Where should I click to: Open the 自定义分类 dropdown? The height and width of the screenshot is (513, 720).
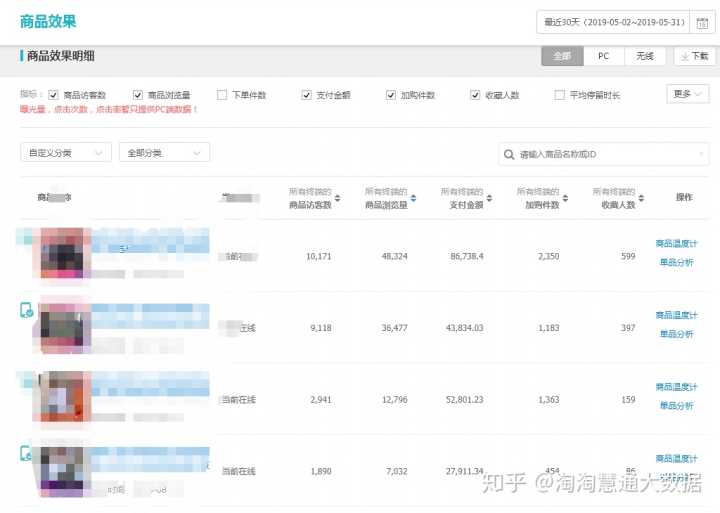coord(65,153)
